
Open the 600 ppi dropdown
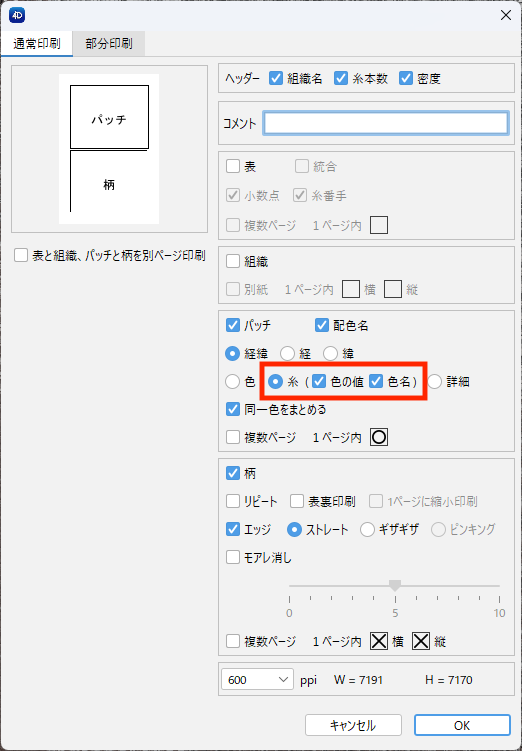tap(257, 679)
